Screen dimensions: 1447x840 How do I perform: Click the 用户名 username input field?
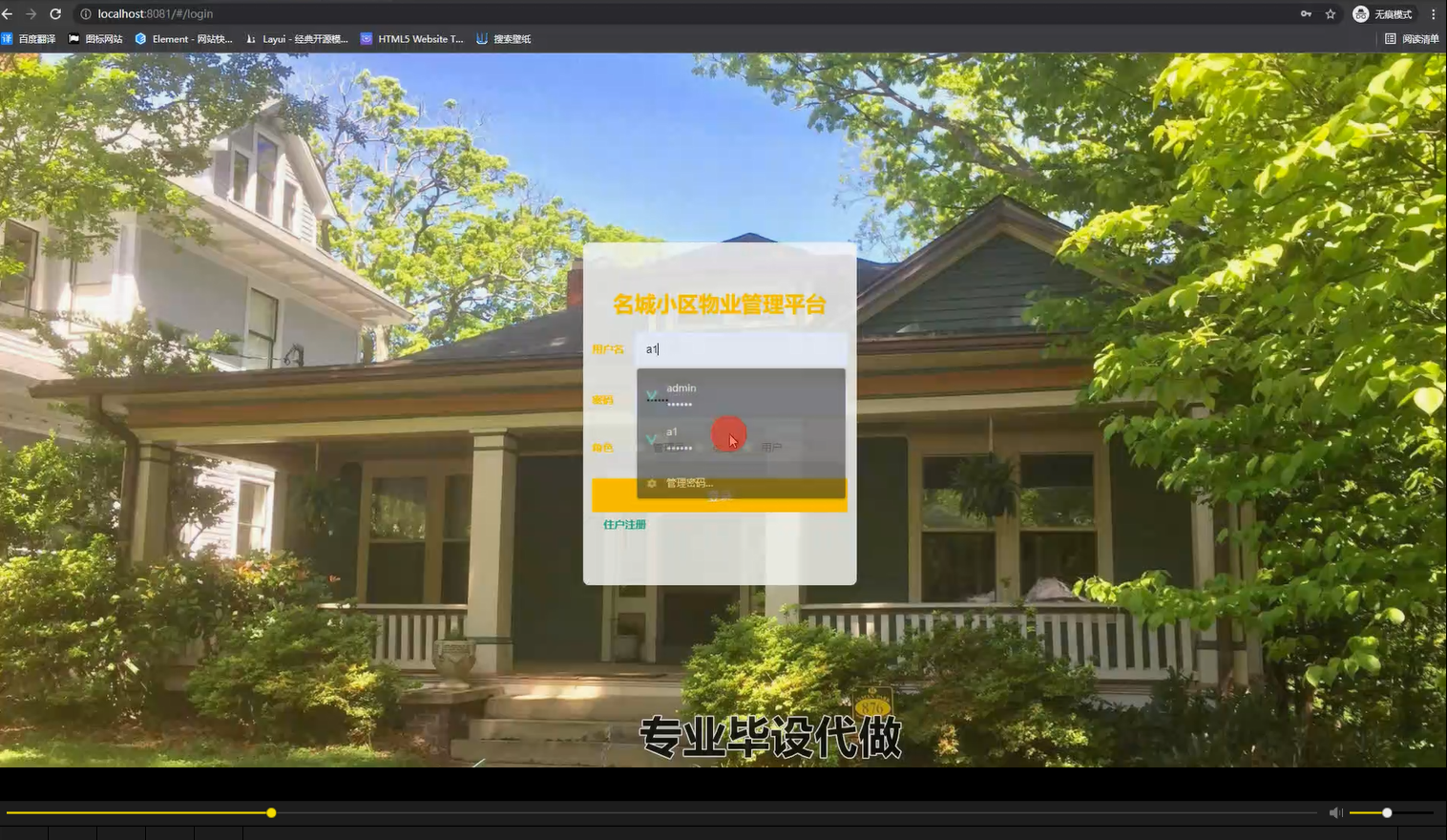click(741, 349)
